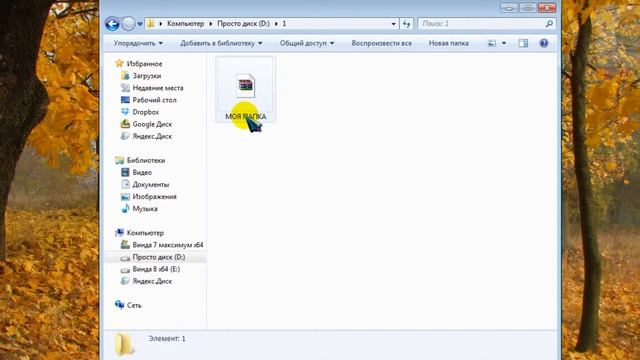Select Просто диск (D:) in breadcrumb
This screenshot has width=640, height=360.
[243, 24]
